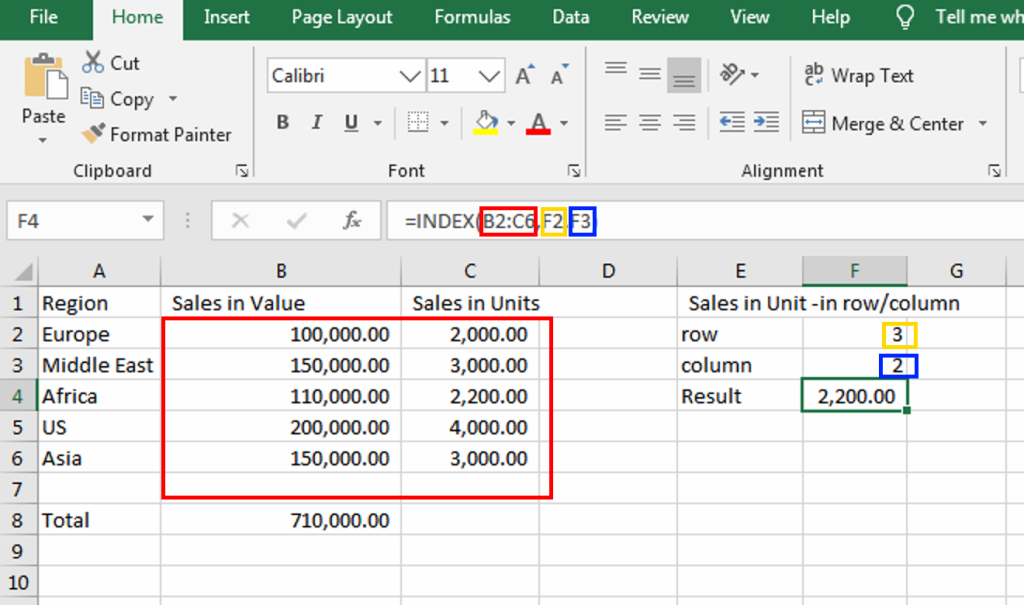Switch to the Formulas tab
Image resolution: width=1024 pixels, height=605 pixels.
pyautogui.click(x=472, y=17)
